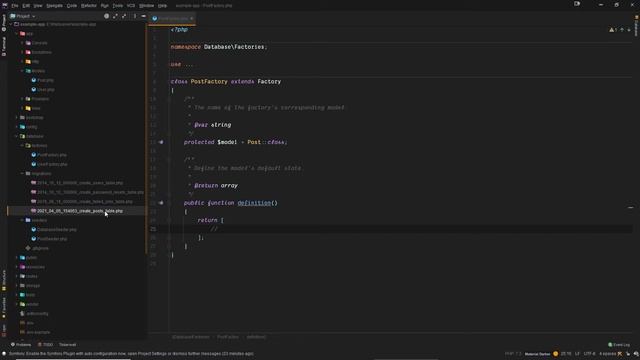Click the Symfony notification icon in status bar

tap(4, 353)
